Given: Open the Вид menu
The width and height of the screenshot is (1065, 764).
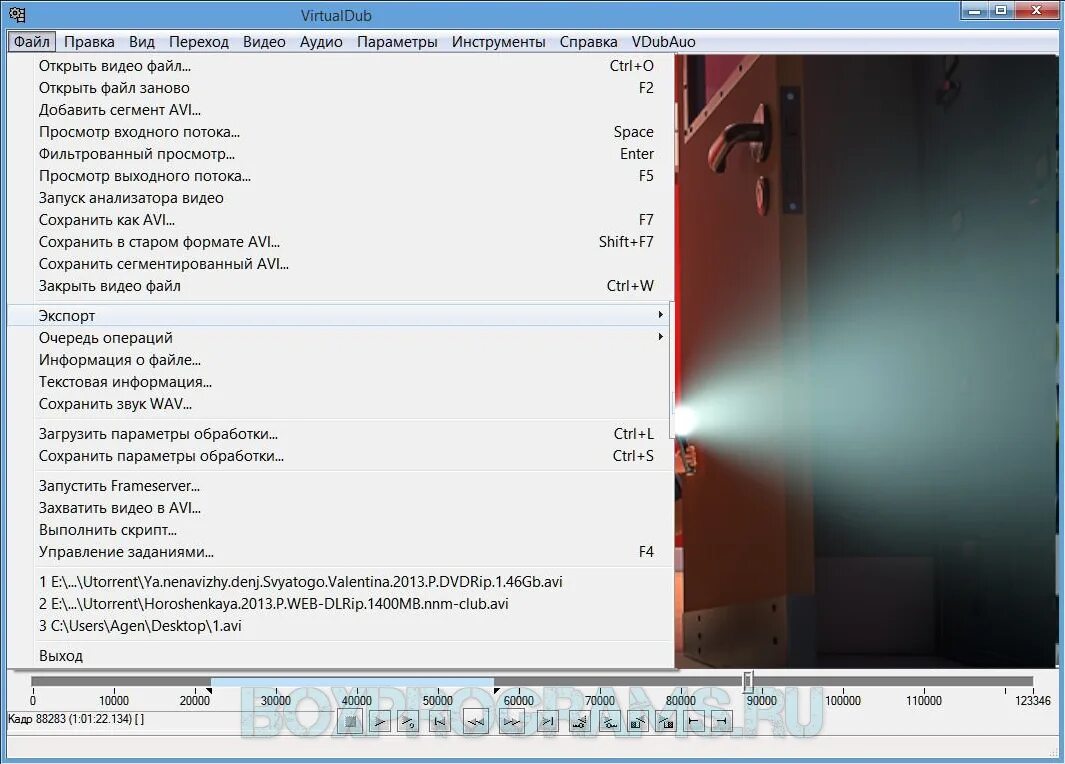Looking at the screenshot, I should [142, 41].
